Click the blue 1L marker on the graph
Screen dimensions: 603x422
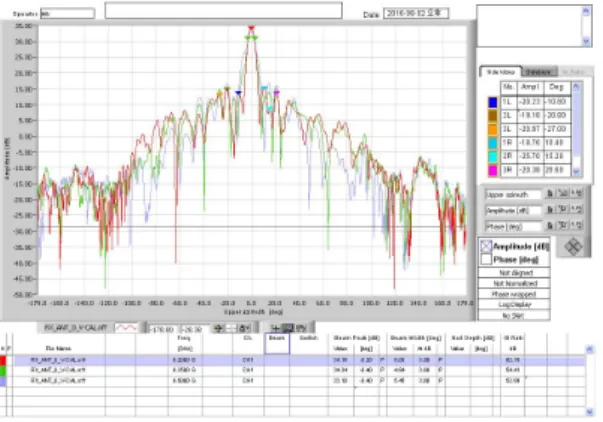(238, 93)
